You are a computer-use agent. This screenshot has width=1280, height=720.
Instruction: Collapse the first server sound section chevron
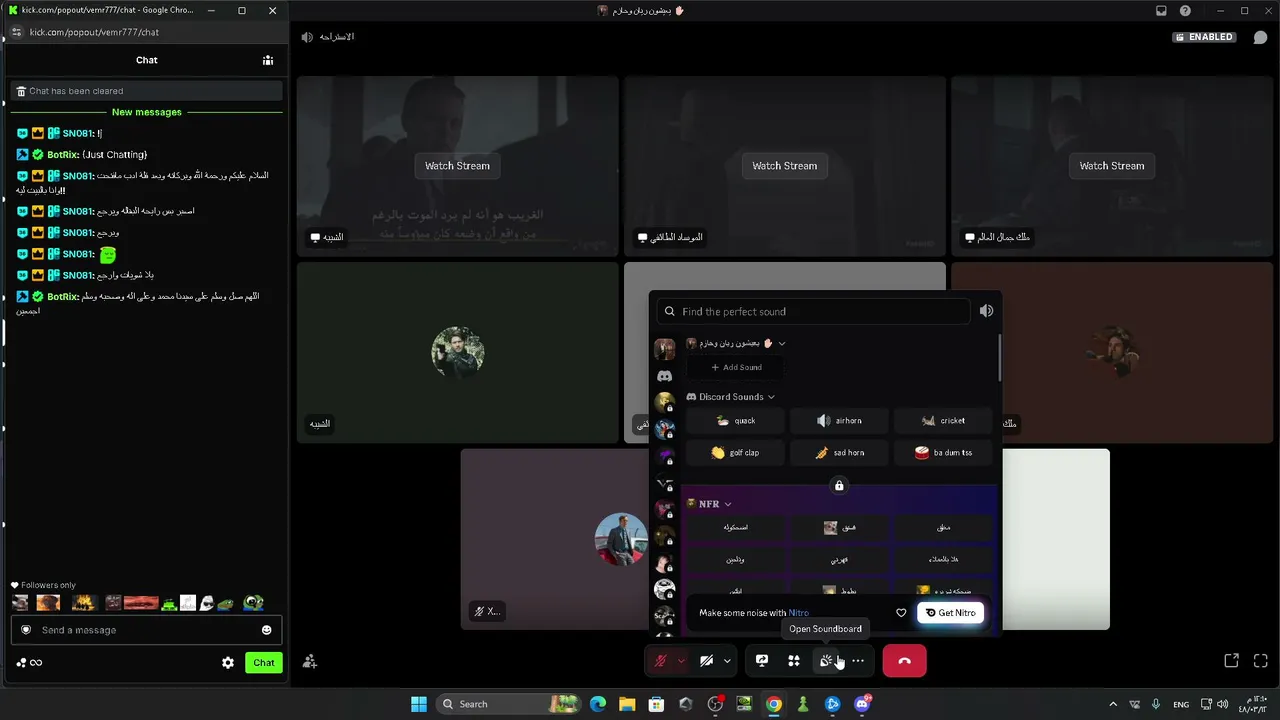[x=782, y=344]
